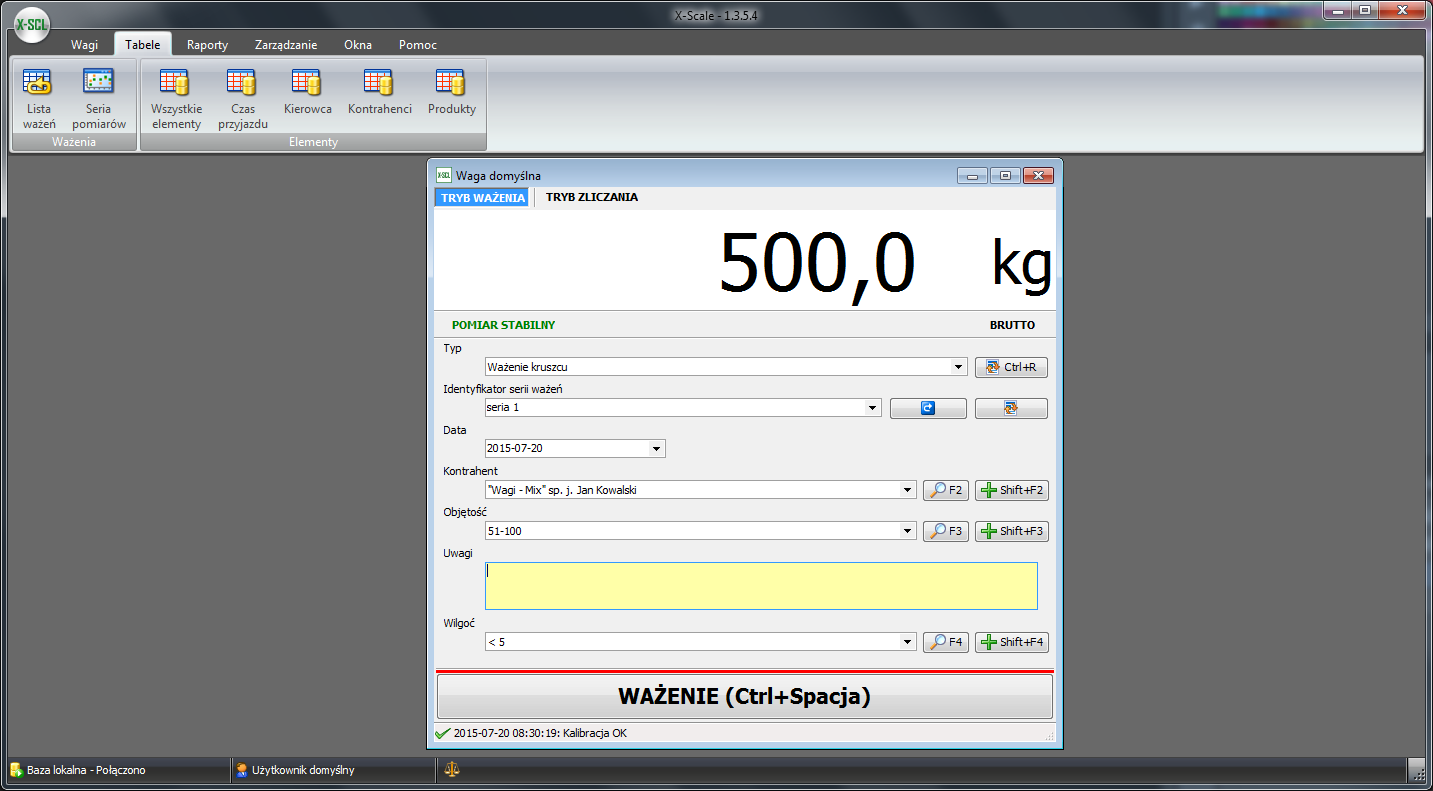Open the Data date picker dropdown
This screenshot has width=1433, height=791.
coord(656,449)
